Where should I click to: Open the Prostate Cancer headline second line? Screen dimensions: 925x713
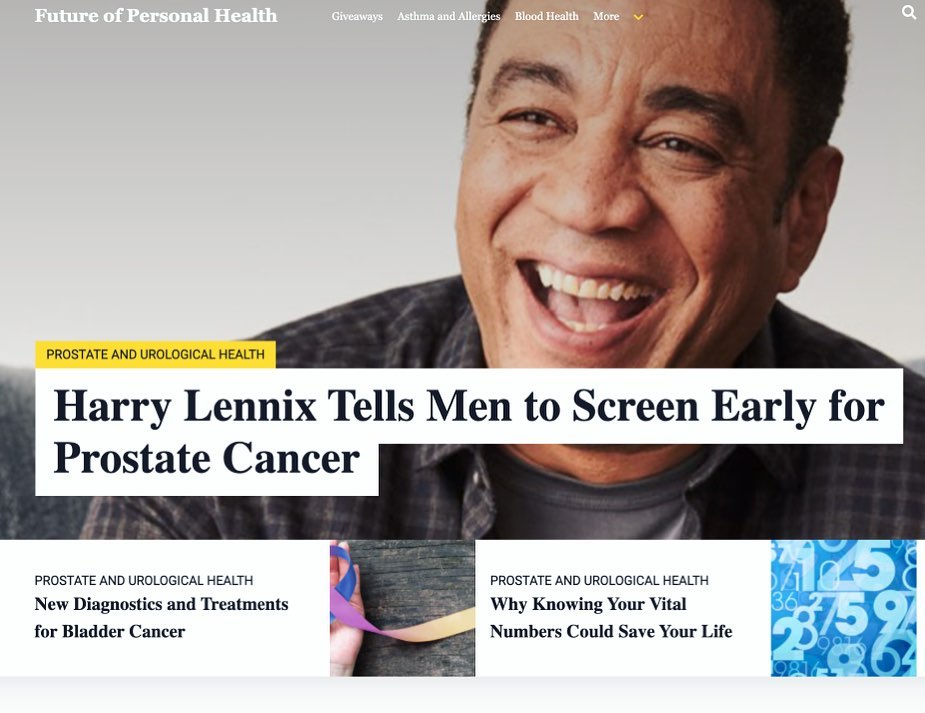206,458
